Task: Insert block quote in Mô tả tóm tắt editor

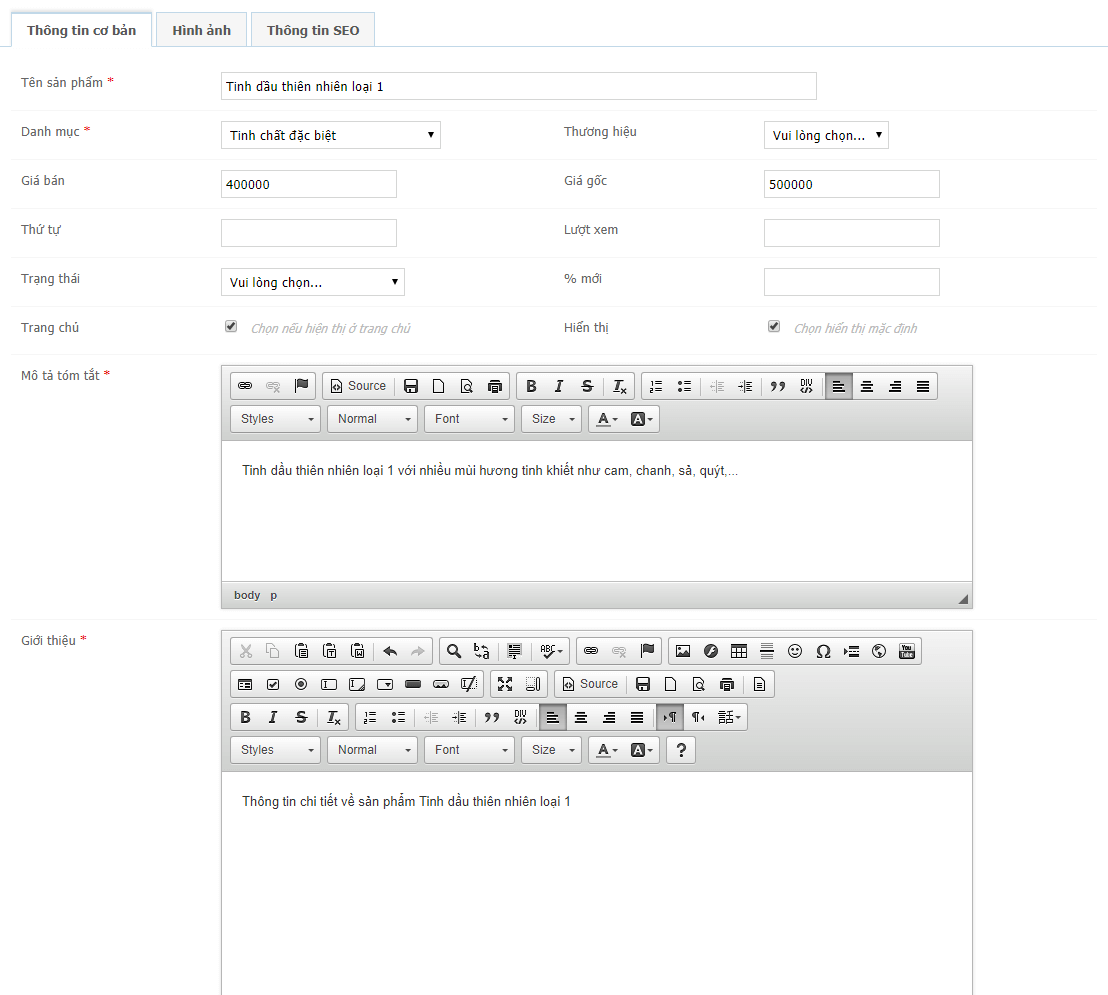Action: point(778,386)
